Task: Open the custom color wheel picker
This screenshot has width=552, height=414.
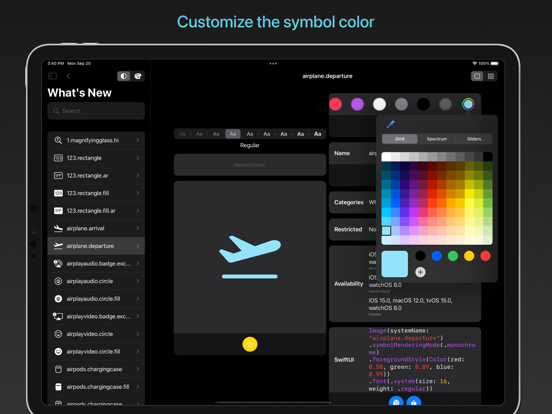Action: tap(468, 104)
